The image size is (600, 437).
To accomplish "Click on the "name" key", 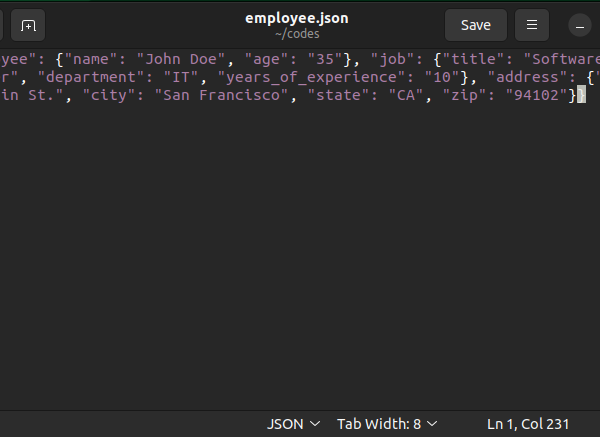I will (x=91, y=59).
